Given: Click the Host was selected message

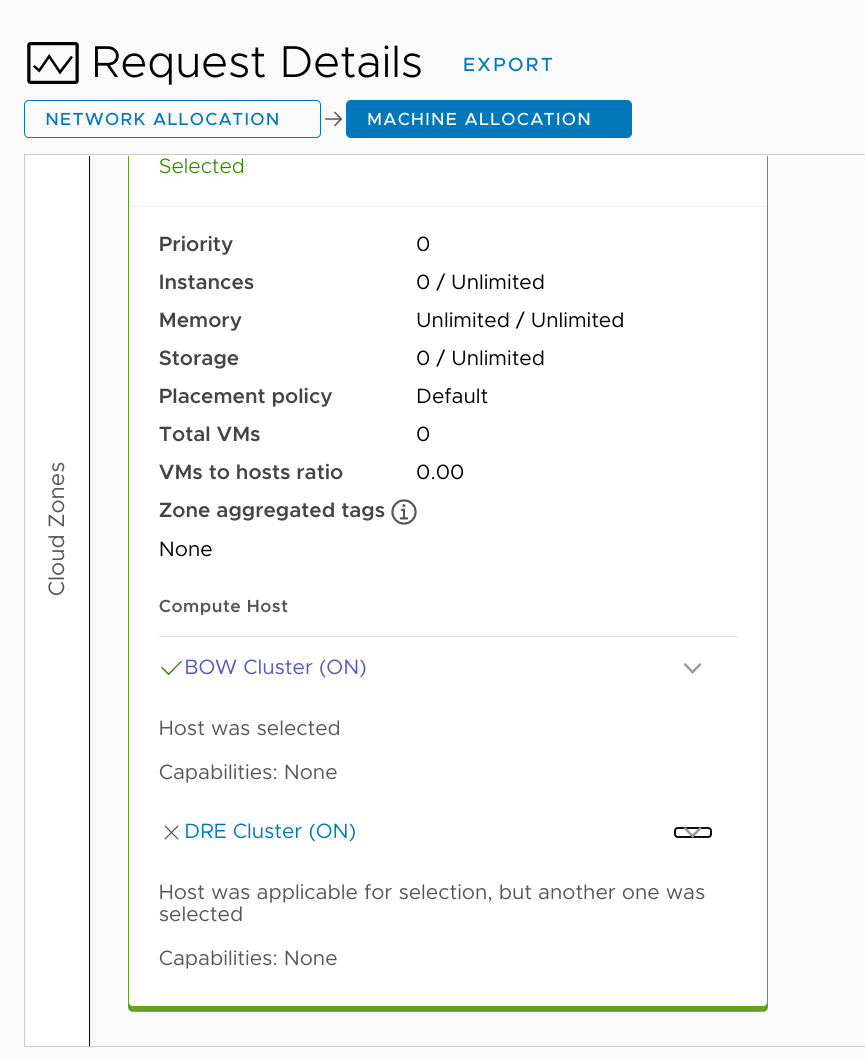Looking at the screenshot, I should point(249,728).
